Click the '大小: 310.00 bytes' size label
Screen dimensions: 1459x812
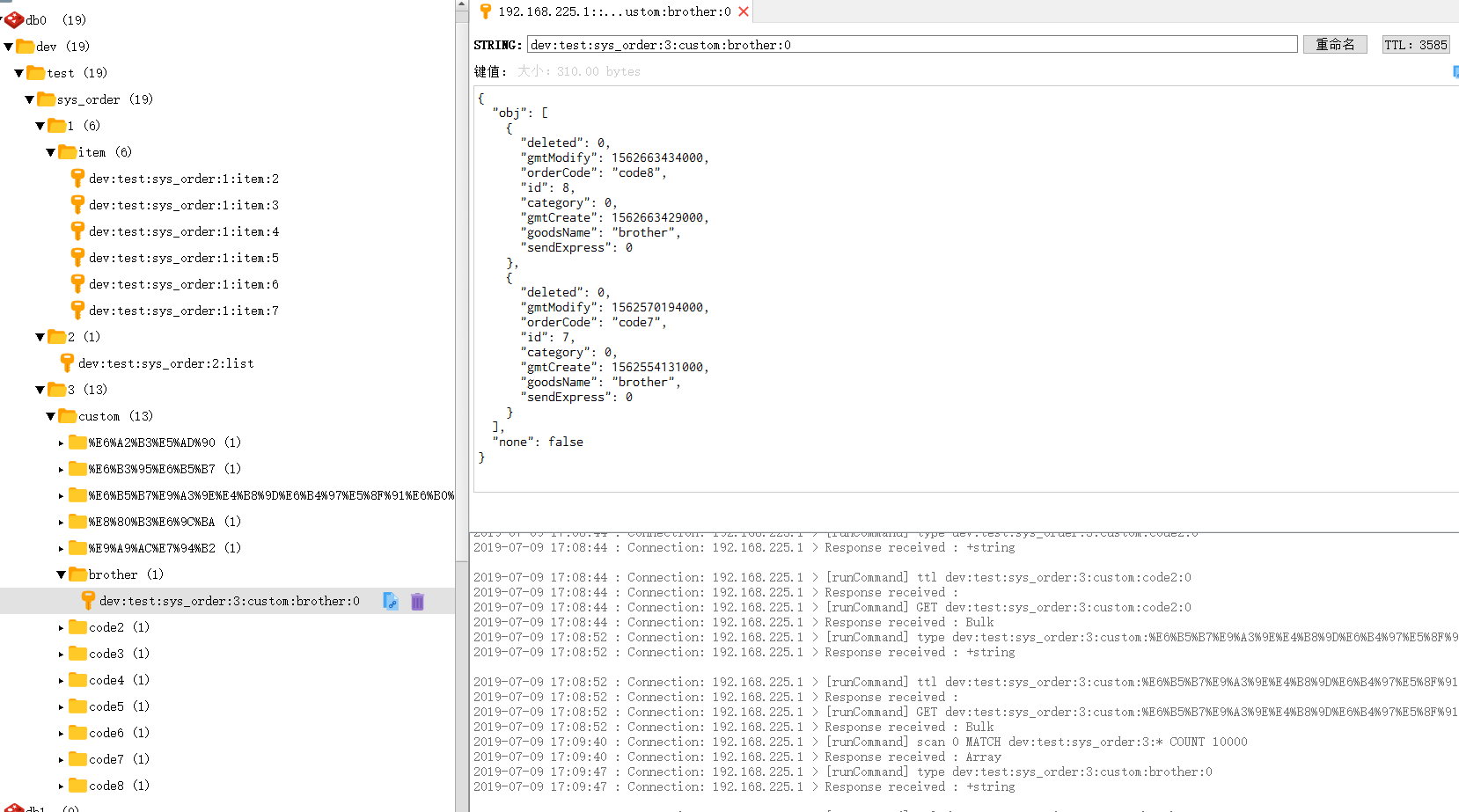pyautogui.click(x=579, y=71)
